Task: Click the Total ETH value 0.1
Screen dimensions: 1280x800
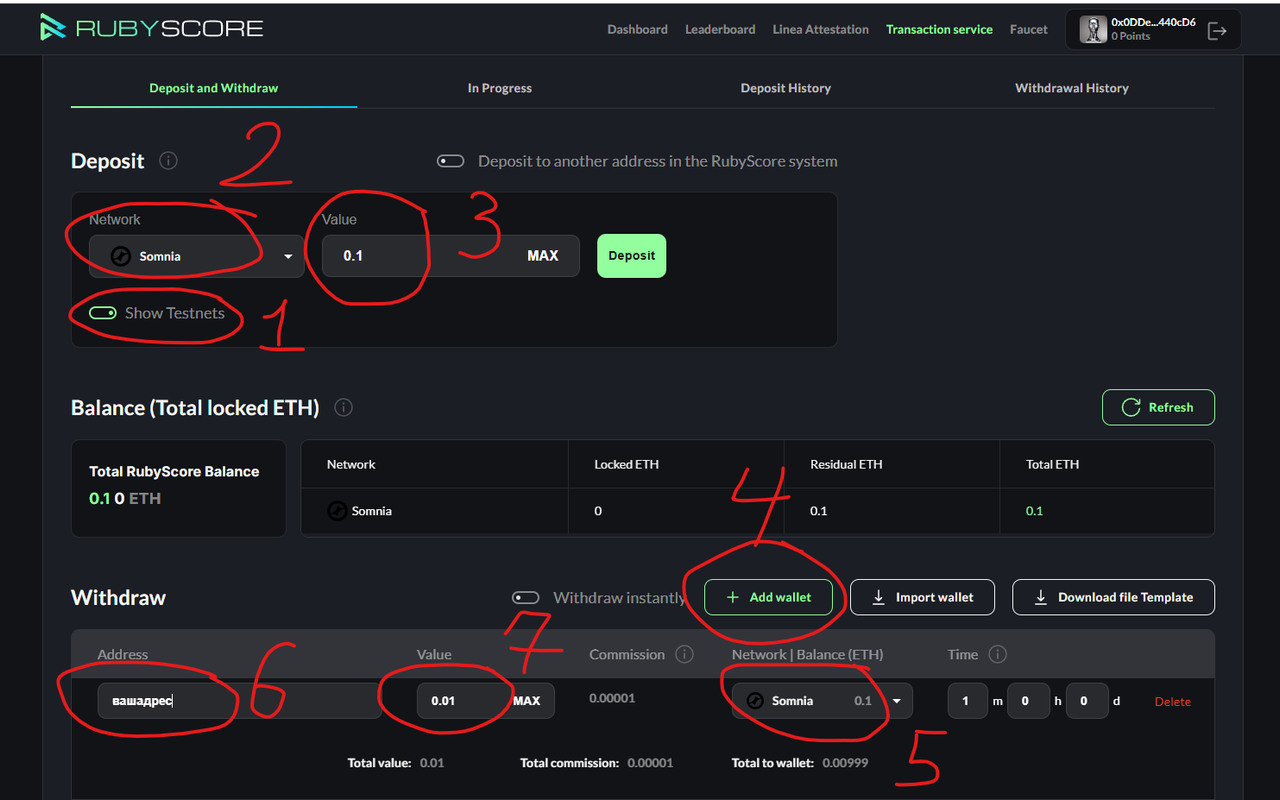Action: coord(1034,511)
